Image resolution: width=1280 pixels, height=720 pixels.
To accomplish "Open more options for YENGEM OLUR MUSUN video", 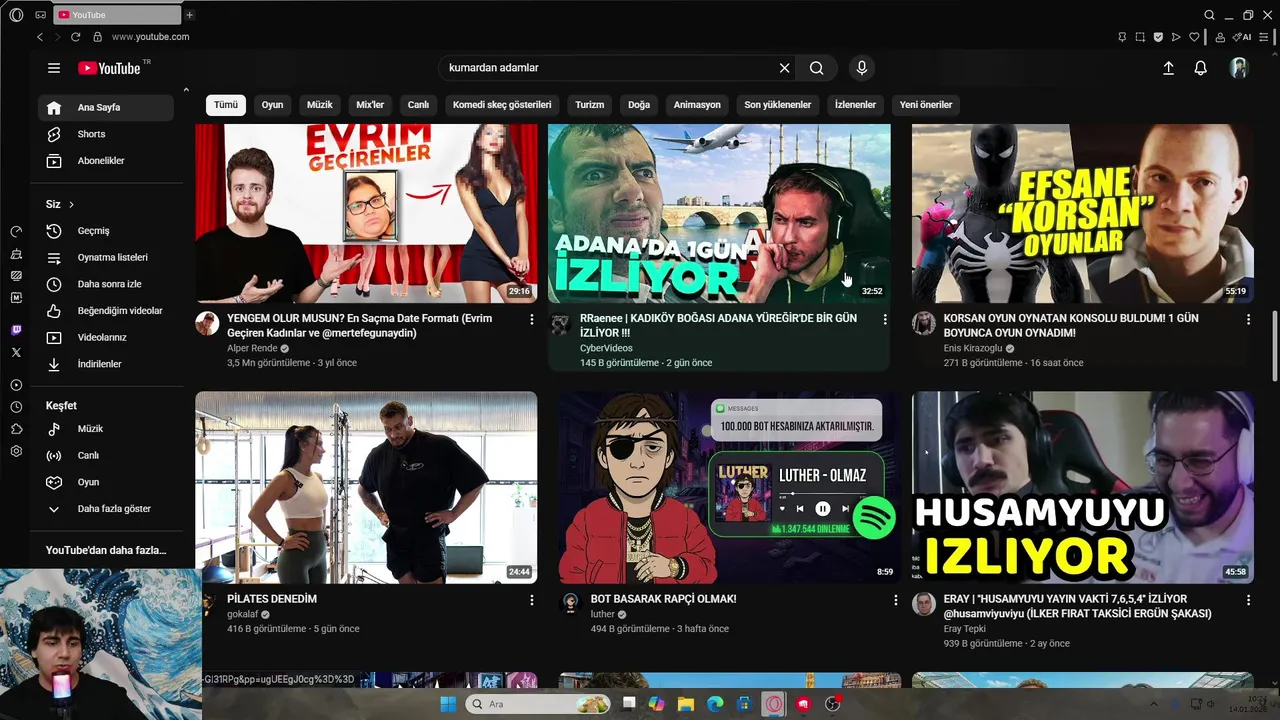I will click(532, 319).
